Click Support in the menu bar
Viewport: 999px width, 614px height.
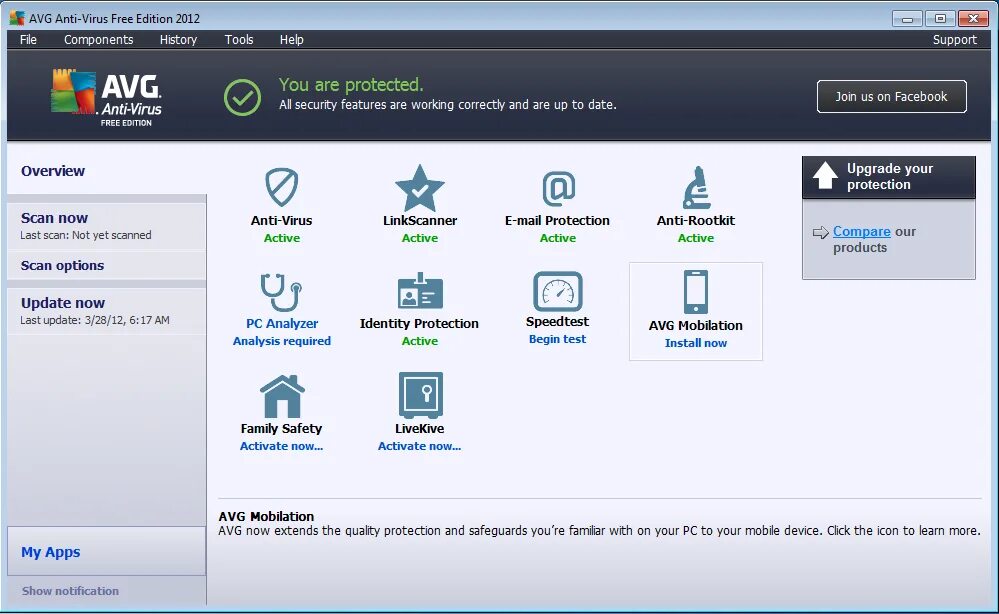(x=954, y=39)
